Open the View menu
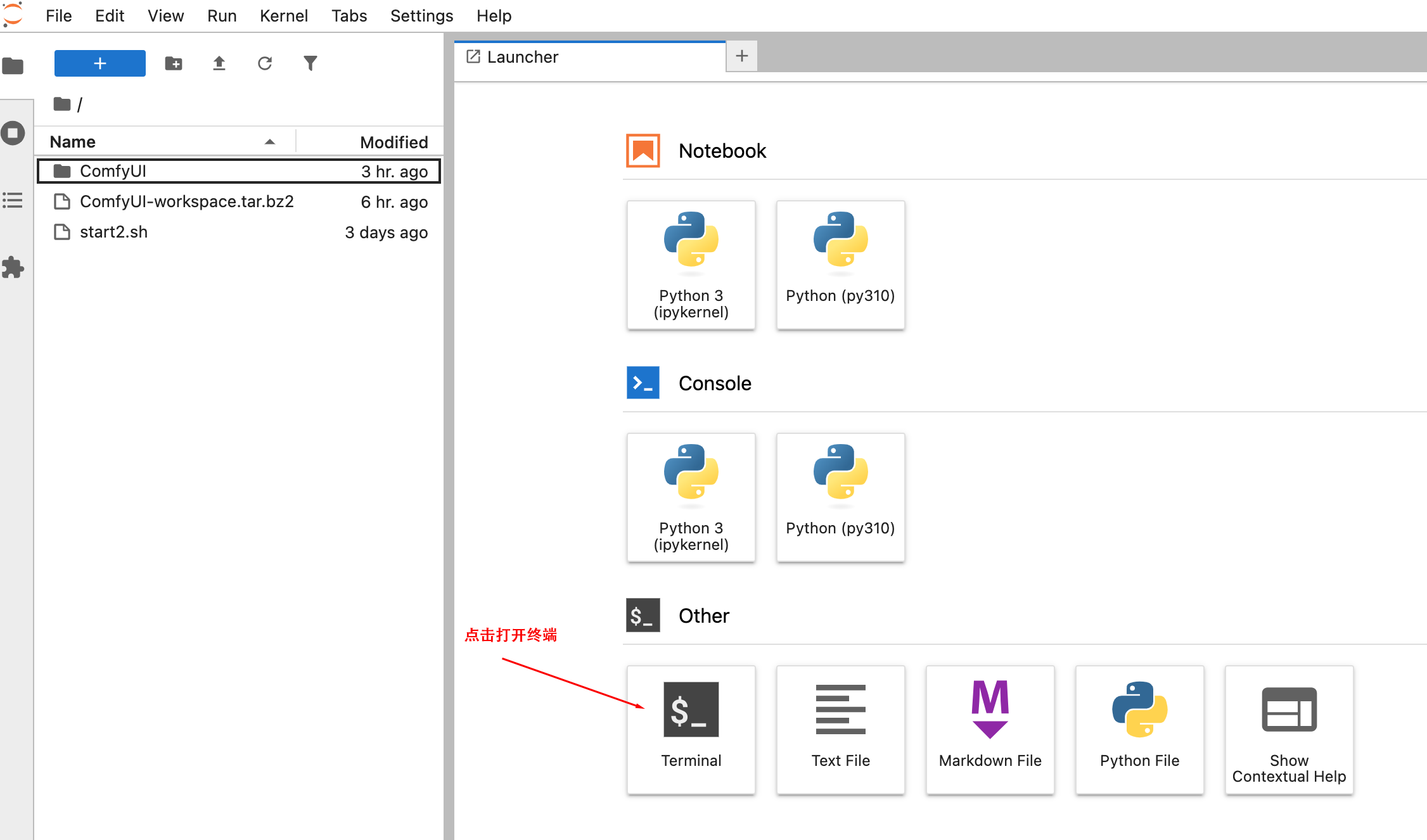This screenshot has width=1427, height=840. 165,16
